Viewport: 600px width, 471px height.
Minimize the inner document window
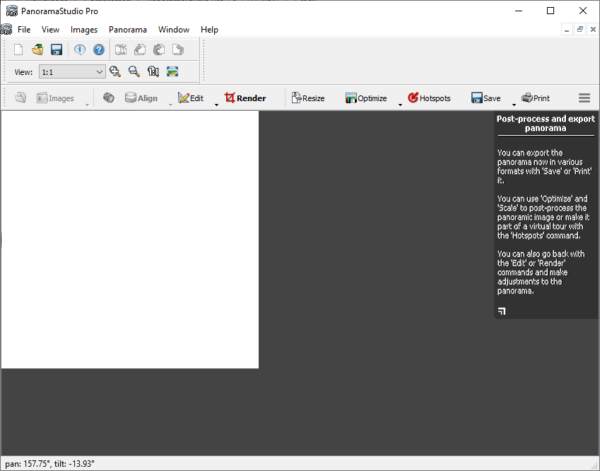click(567, 29)
